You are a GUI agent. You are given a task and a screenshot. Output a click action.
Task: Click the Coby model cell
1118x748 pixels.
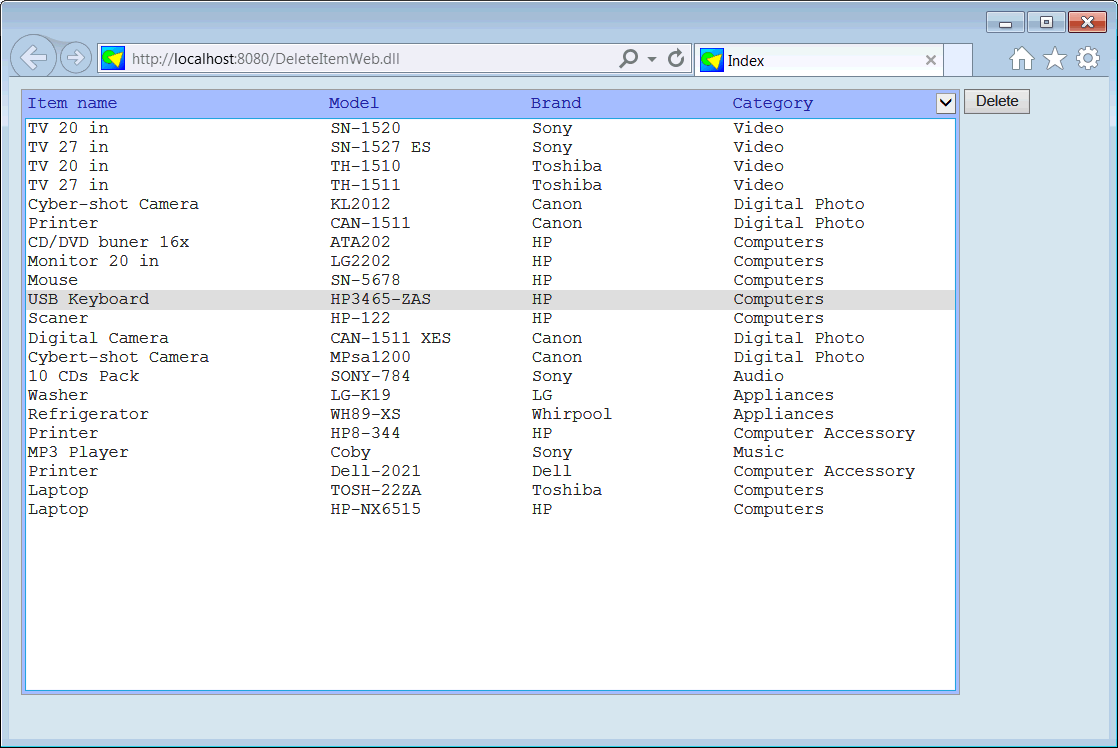pos(350,452)
